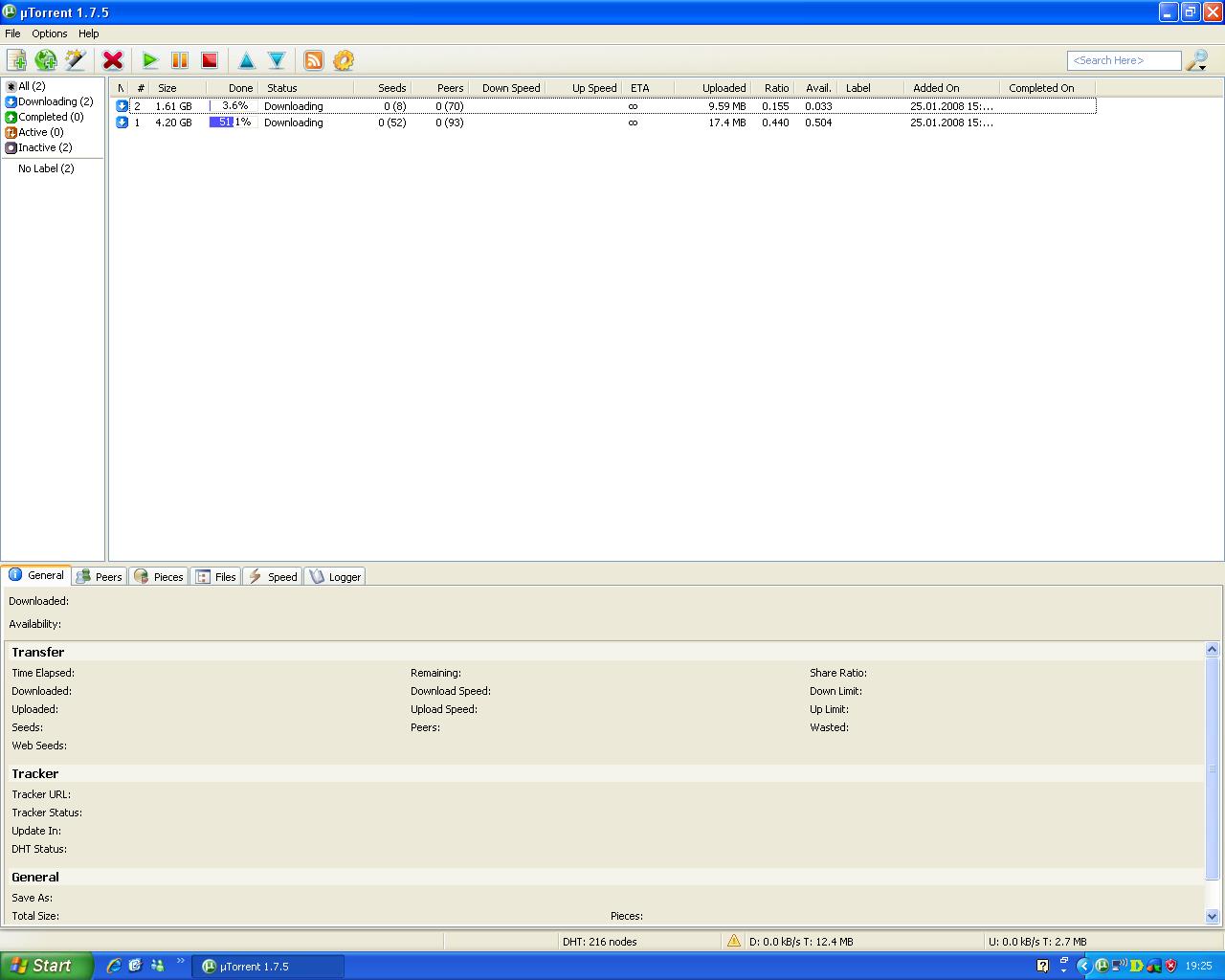Sort by the Uploaded column header
The image size is (1225, 980).
click(x=713, y=88)
